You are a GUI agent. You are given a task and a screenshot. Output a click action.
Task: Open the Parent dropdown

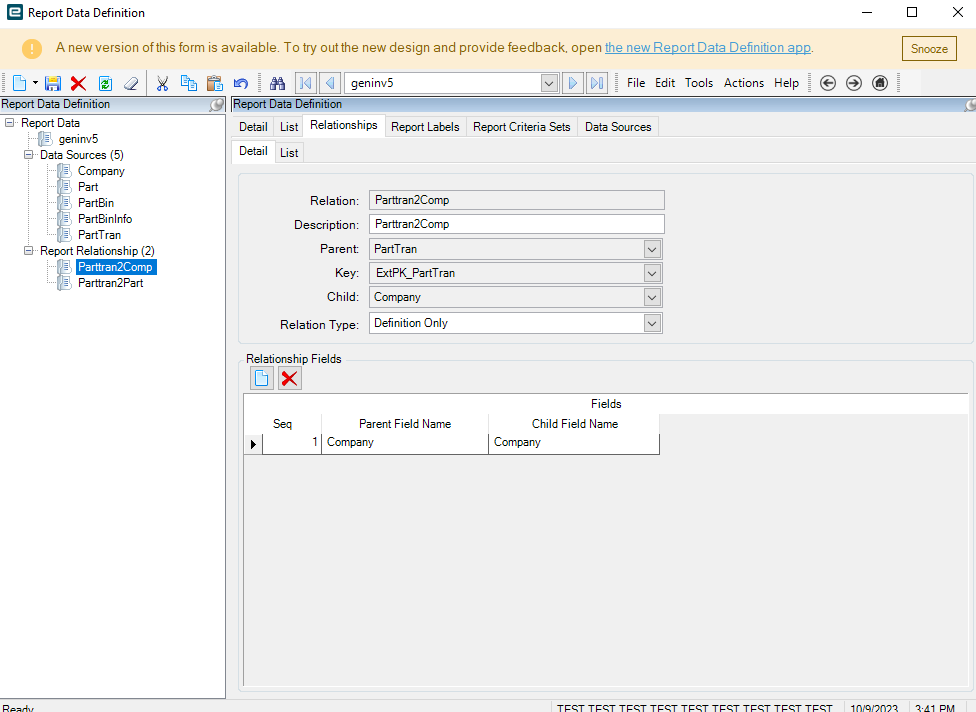(x=652, y=249)
